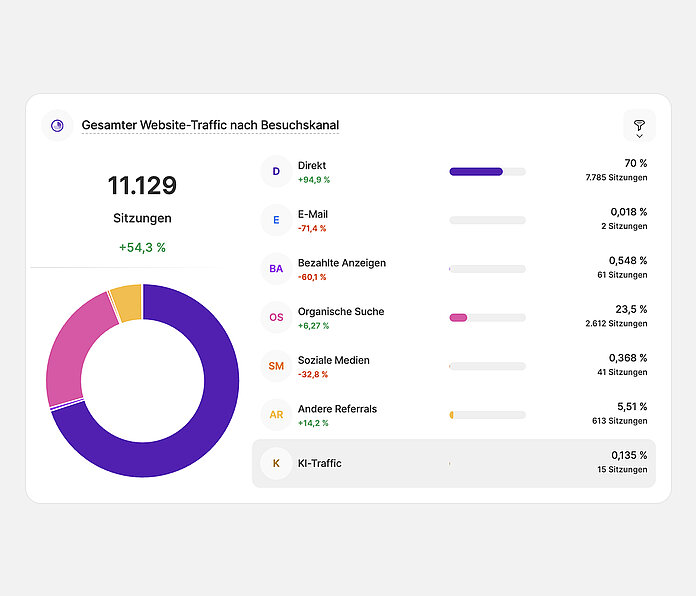Click the Andere Referrals AR icon
The image size is (696, 596).
pyautogui.click(x=276, y=415)
